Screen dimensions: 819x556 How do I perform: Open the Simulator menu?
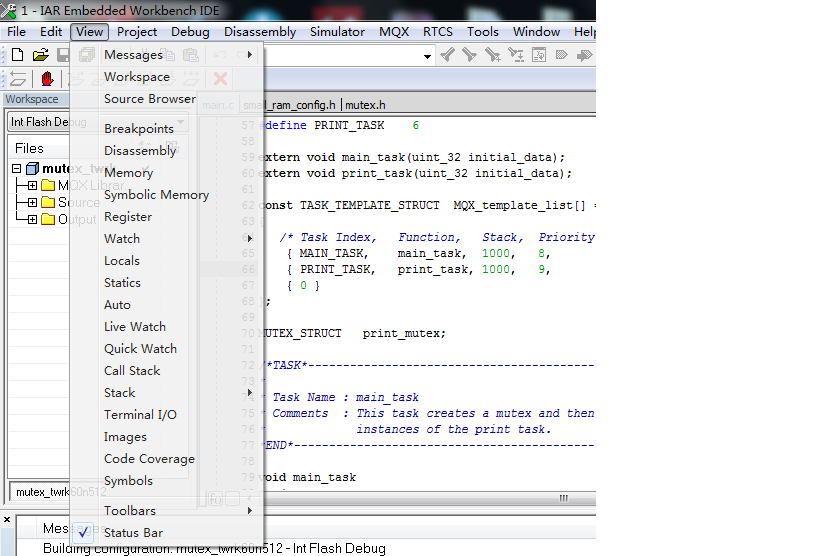tap(337, 32)
